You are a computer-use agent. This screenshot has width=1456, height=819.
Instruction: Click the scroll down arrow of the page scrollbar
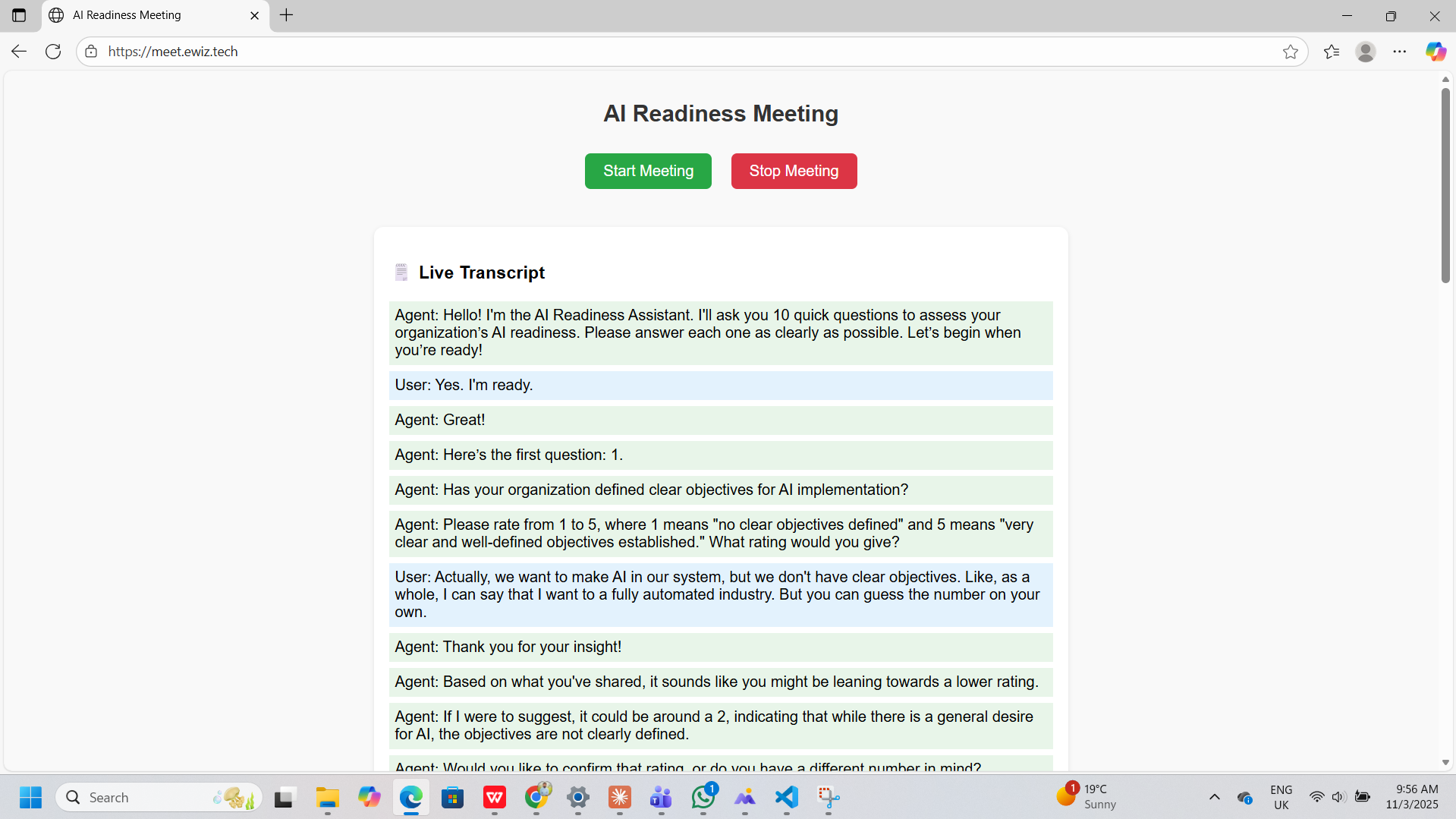(1445, 763)
